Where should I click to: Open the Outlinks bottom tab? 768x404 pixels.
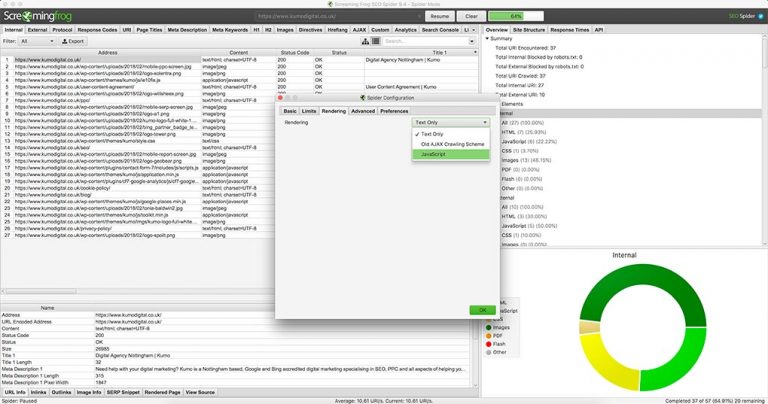click(61, 392)
